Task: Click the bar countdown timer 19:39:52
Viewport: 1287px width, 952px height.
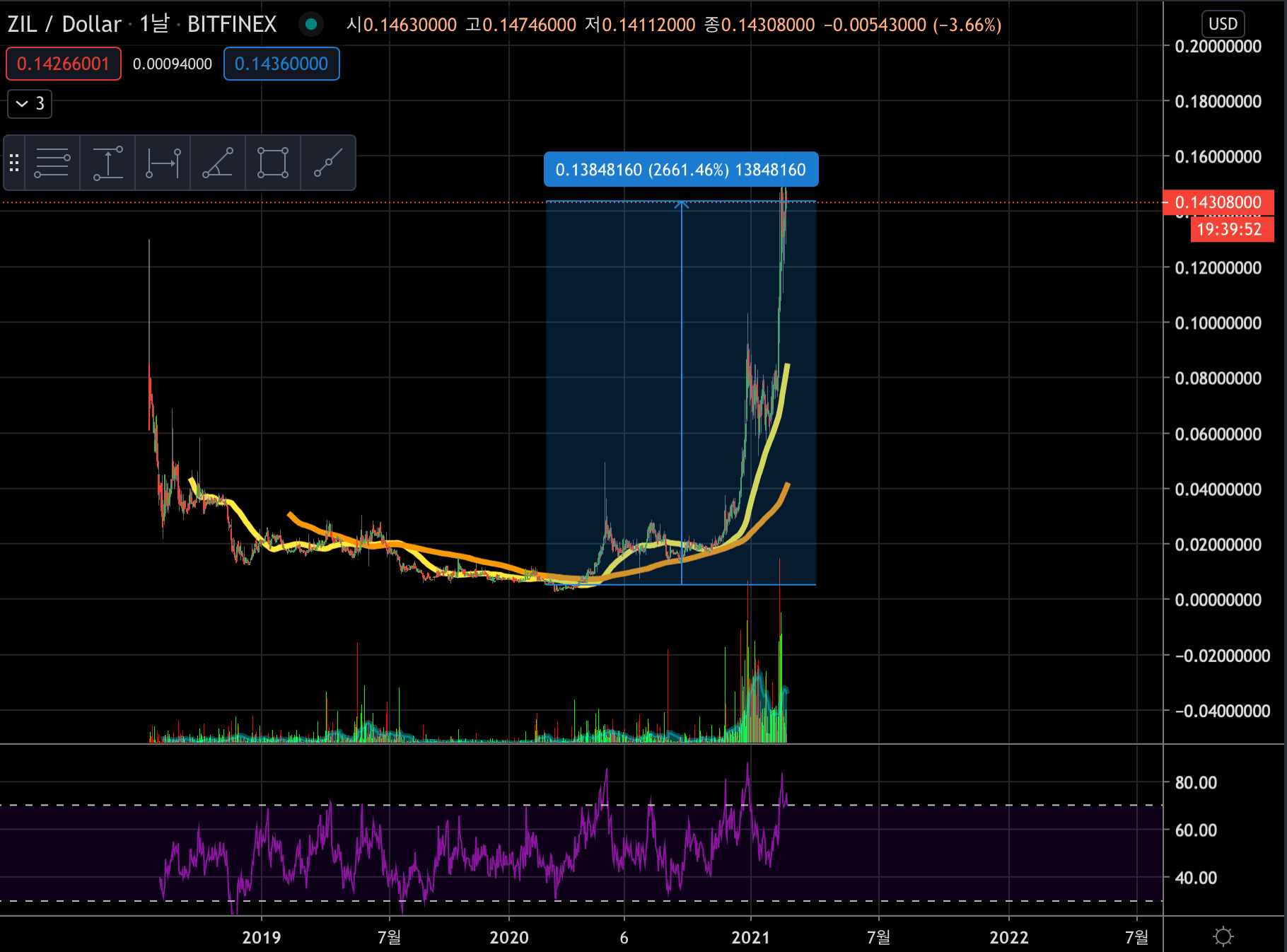Action: (x=1232, y=229)
